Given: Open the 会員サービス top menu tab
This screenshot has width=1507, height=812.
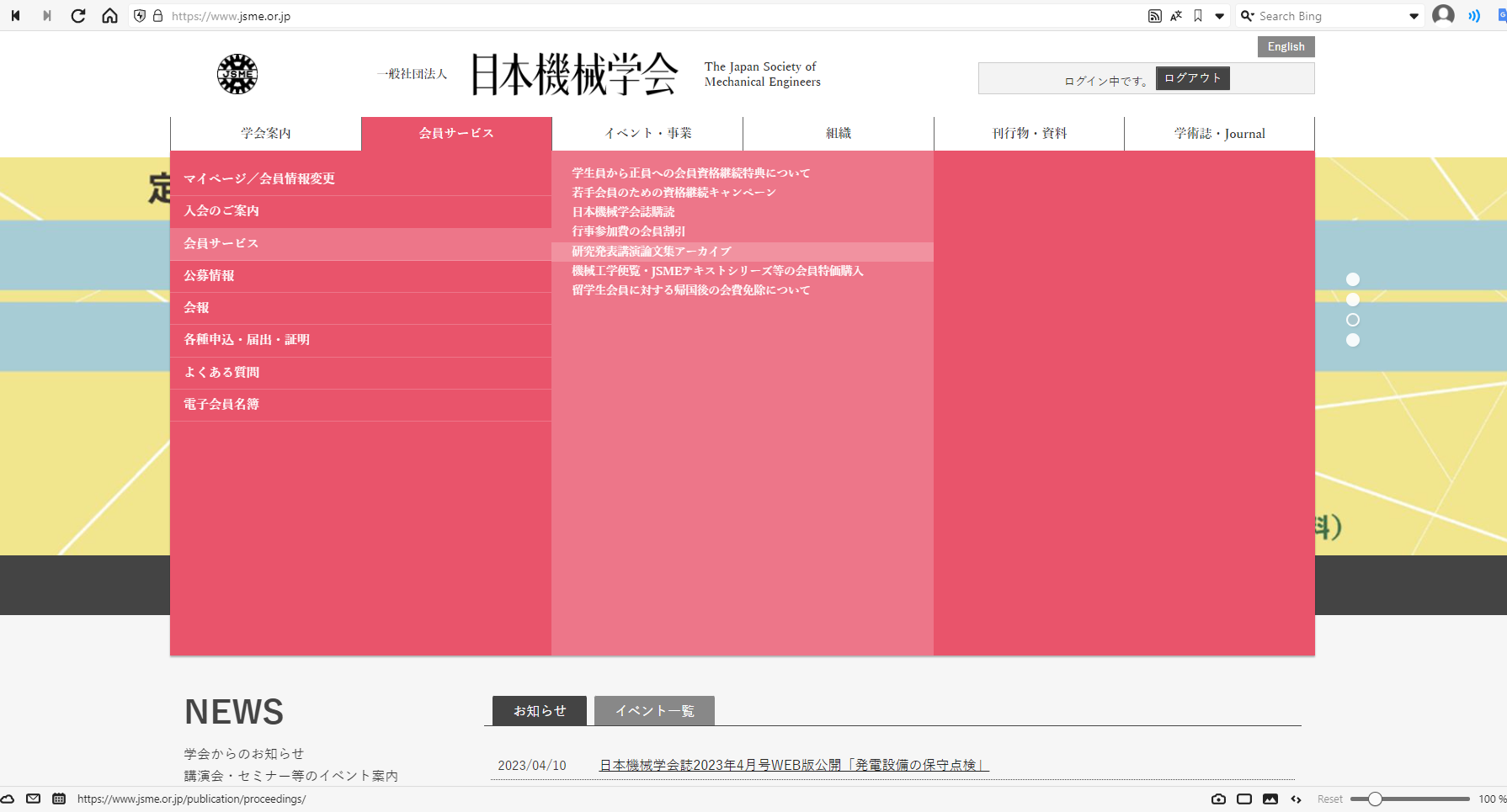Looking at the screenshot, I should coord(456,134).
